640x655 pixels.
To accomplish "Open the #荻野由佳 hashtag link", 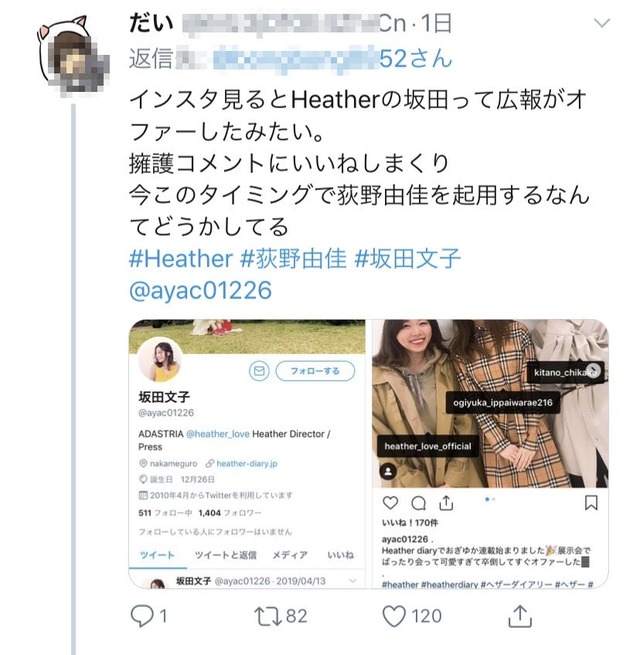I will tap(293, 259).
